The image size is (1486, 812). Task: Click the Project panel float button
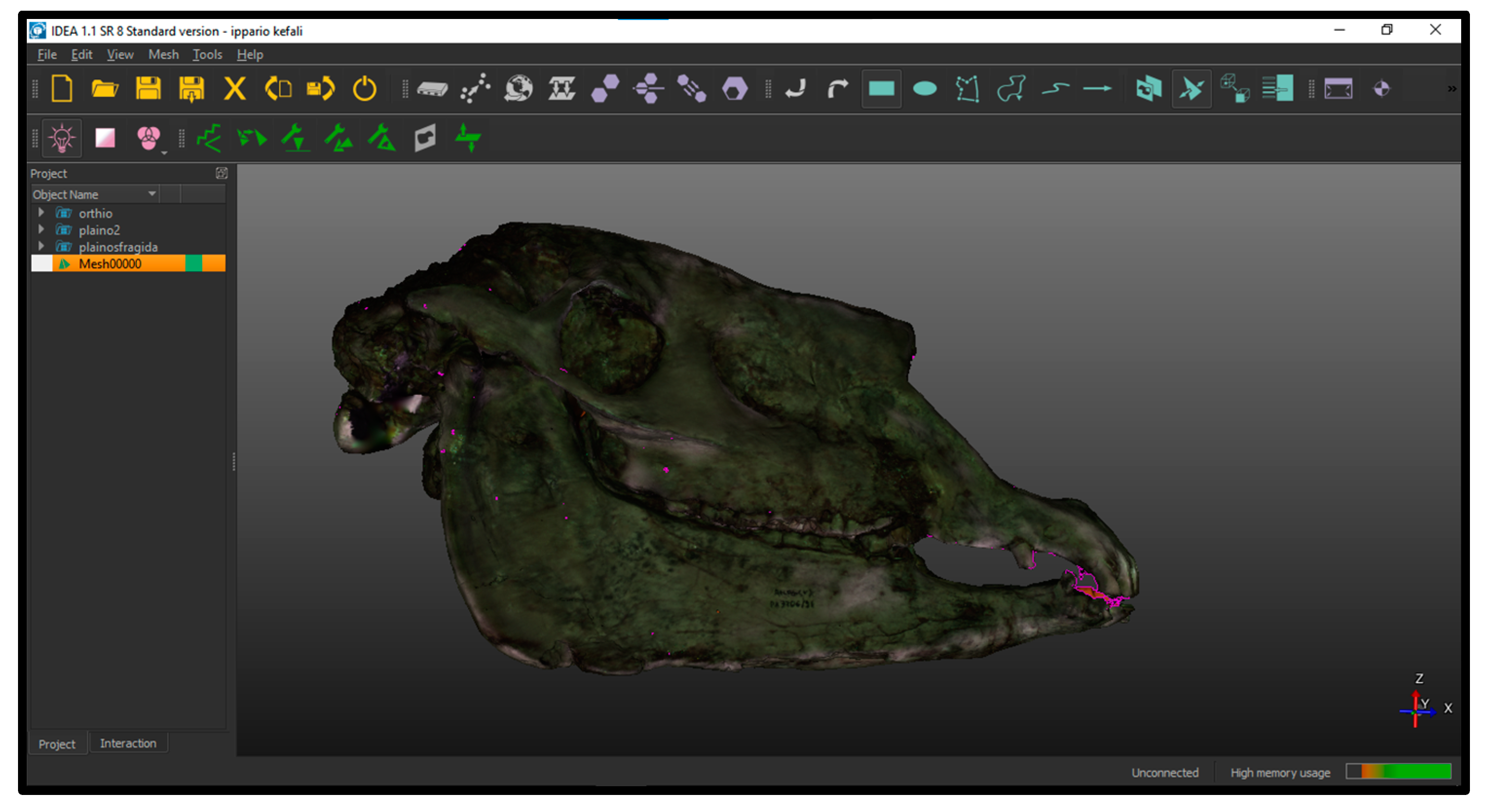coord(222,173)
